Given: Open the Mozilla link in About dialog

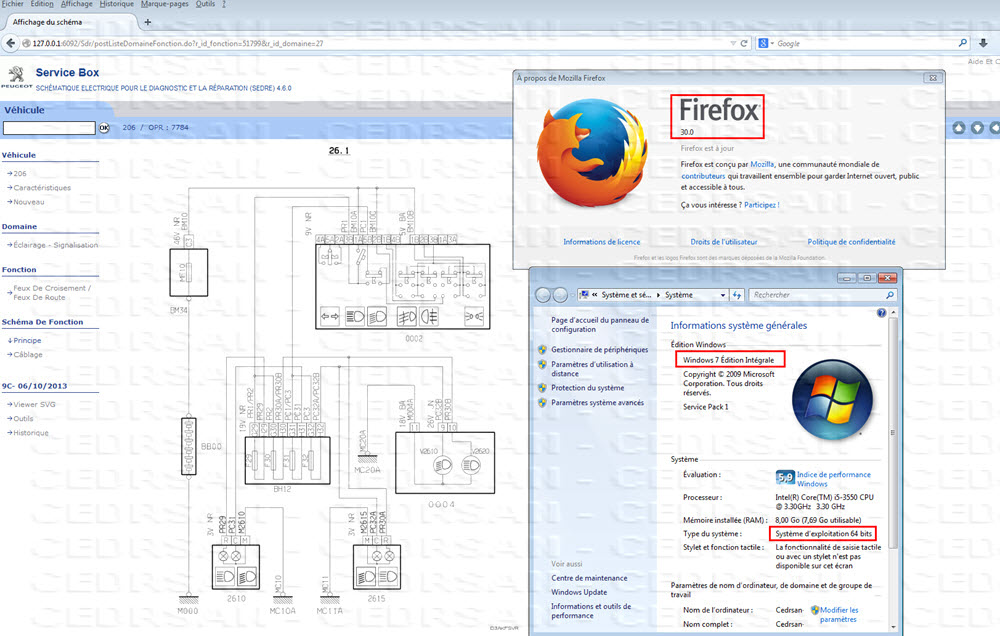Looking at the screenshot, I should (762, 164).
